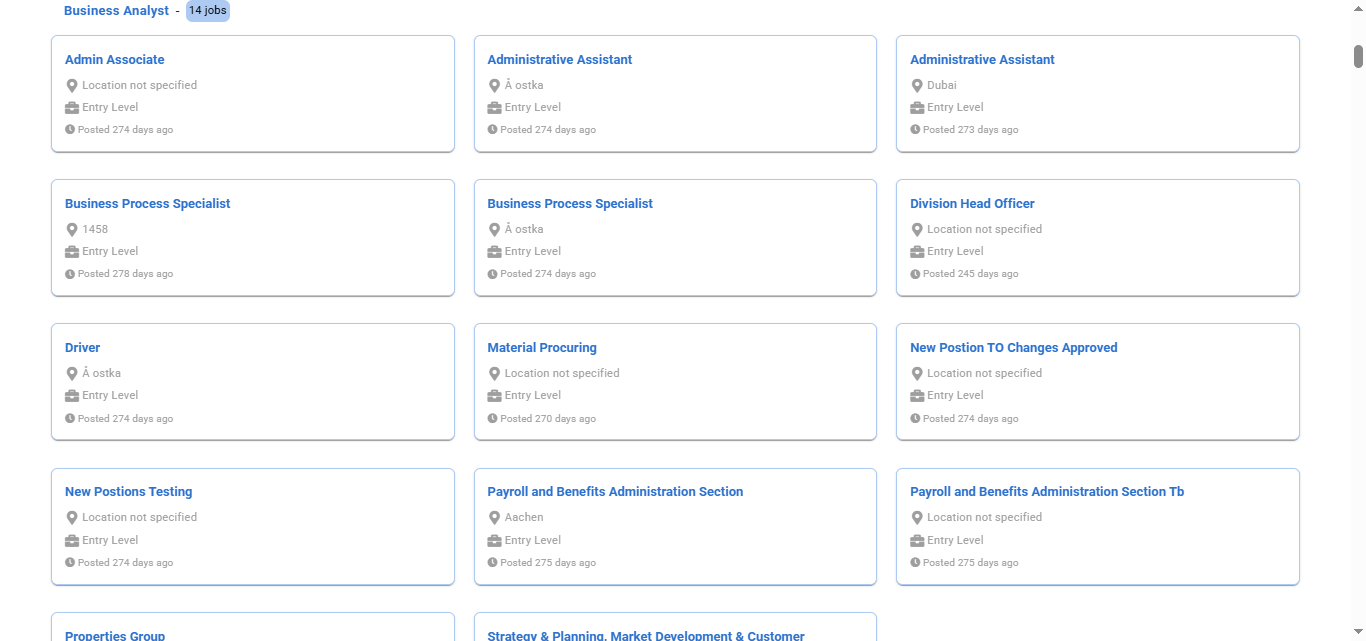The image size is (1366, 641).
Task: Click clock icon in Division Head Officer card
Action: click(x=915, y=274)
